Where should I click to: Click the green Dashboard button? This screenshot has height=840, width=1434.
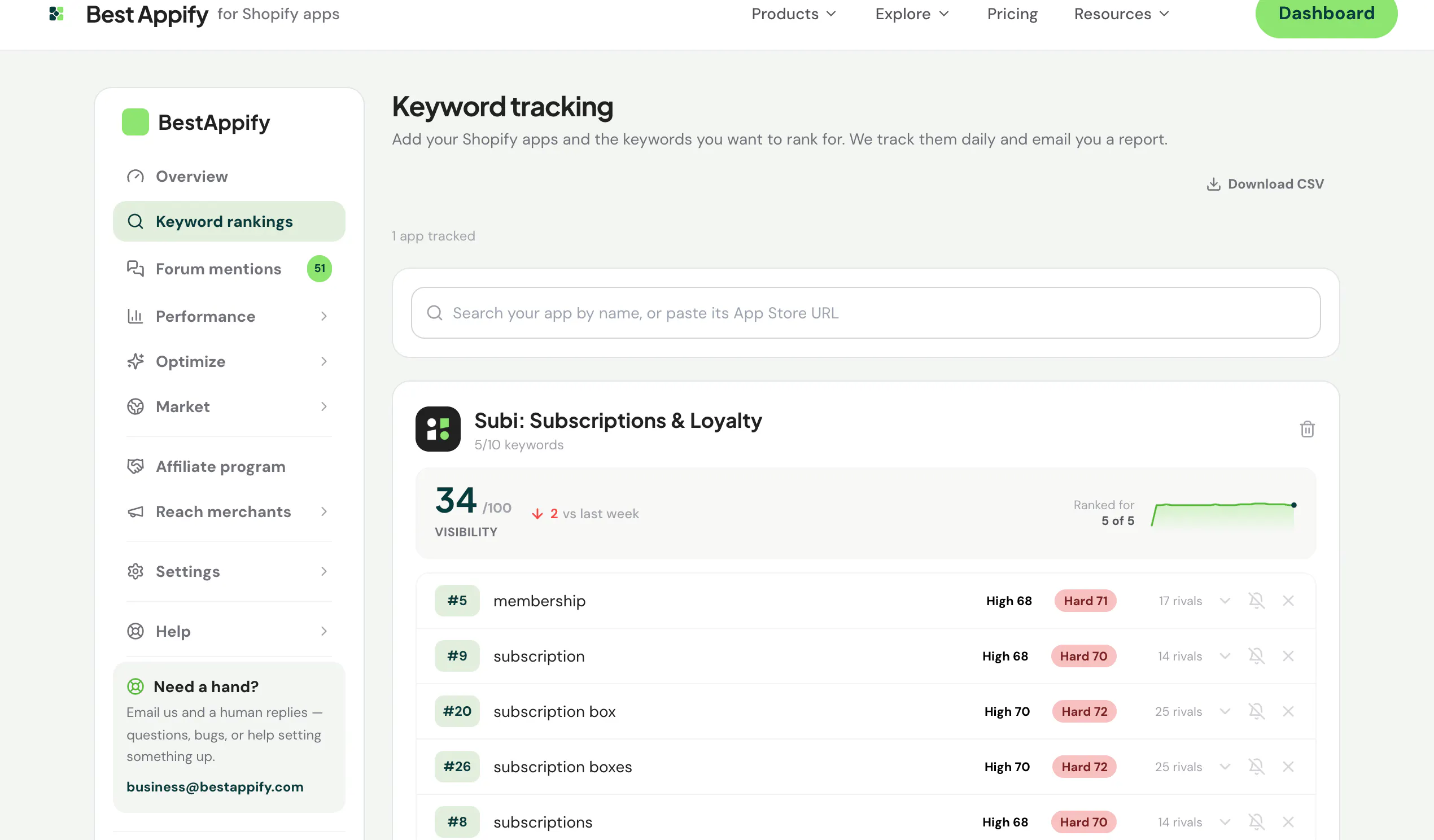click(1327, 14)
